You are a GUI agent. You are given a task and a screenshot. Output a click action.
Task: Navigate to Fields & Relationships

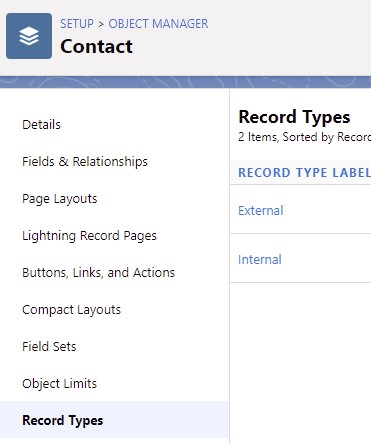[x=85, y=162]
